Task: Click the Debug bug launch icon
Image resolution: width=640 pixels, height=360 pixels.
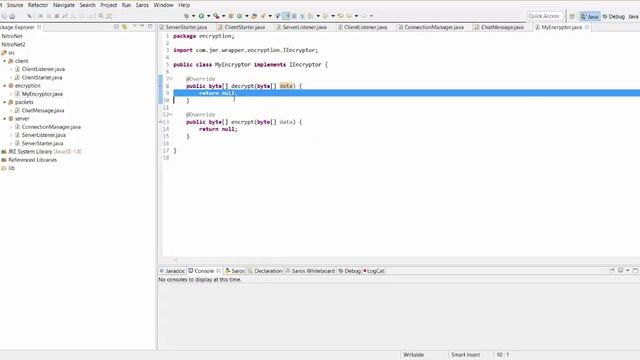Action: 186,16
